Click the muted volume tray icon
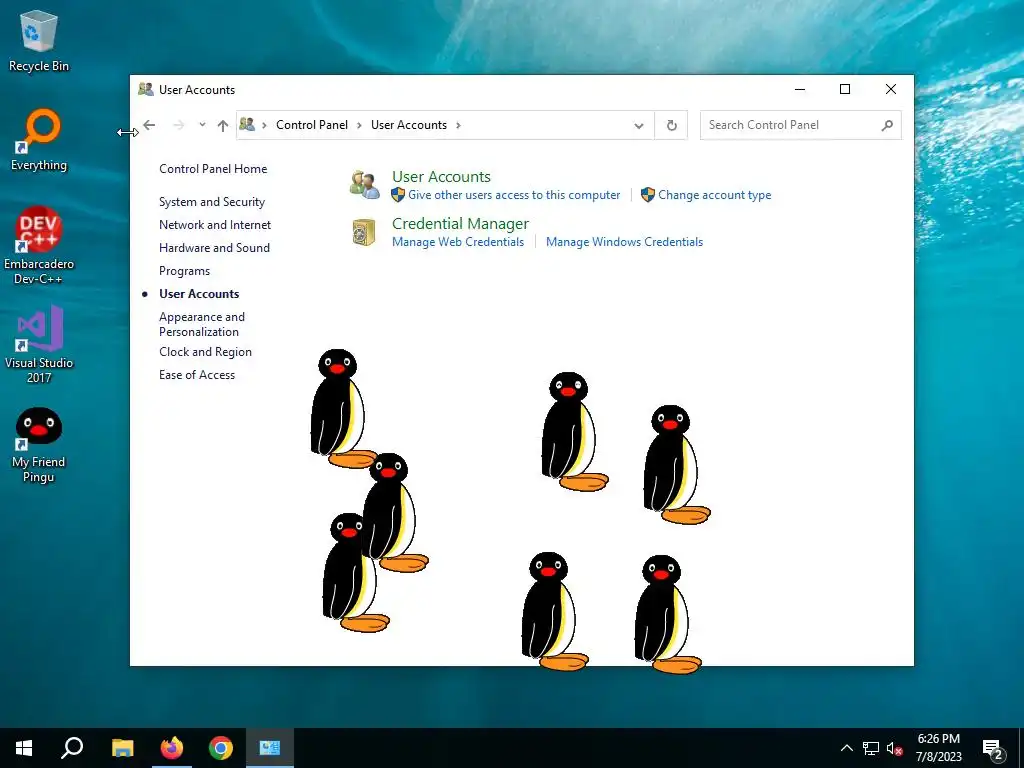This screenshot has height=768, width=1024. pos(895,748)
